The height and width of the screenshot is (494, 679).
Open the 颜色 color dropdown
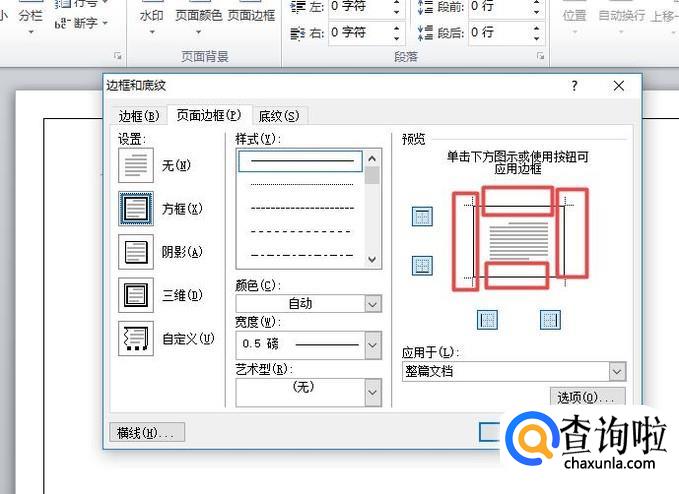(372, 303)
